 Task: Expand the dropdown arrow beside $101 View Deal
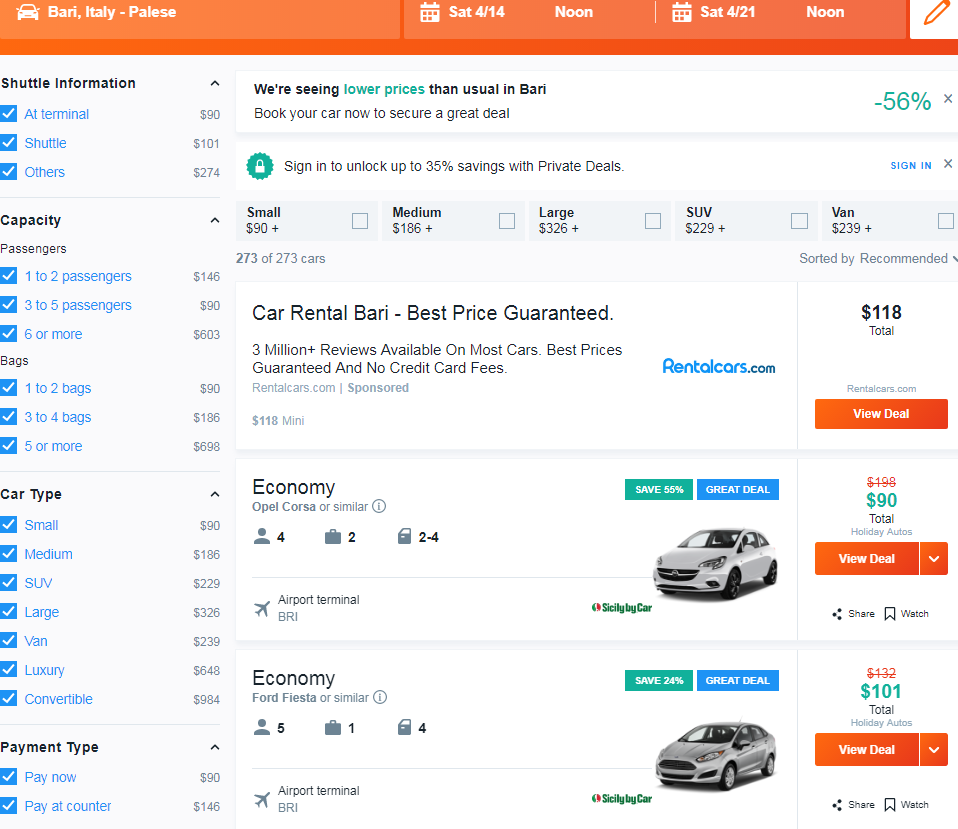point(934,750)
